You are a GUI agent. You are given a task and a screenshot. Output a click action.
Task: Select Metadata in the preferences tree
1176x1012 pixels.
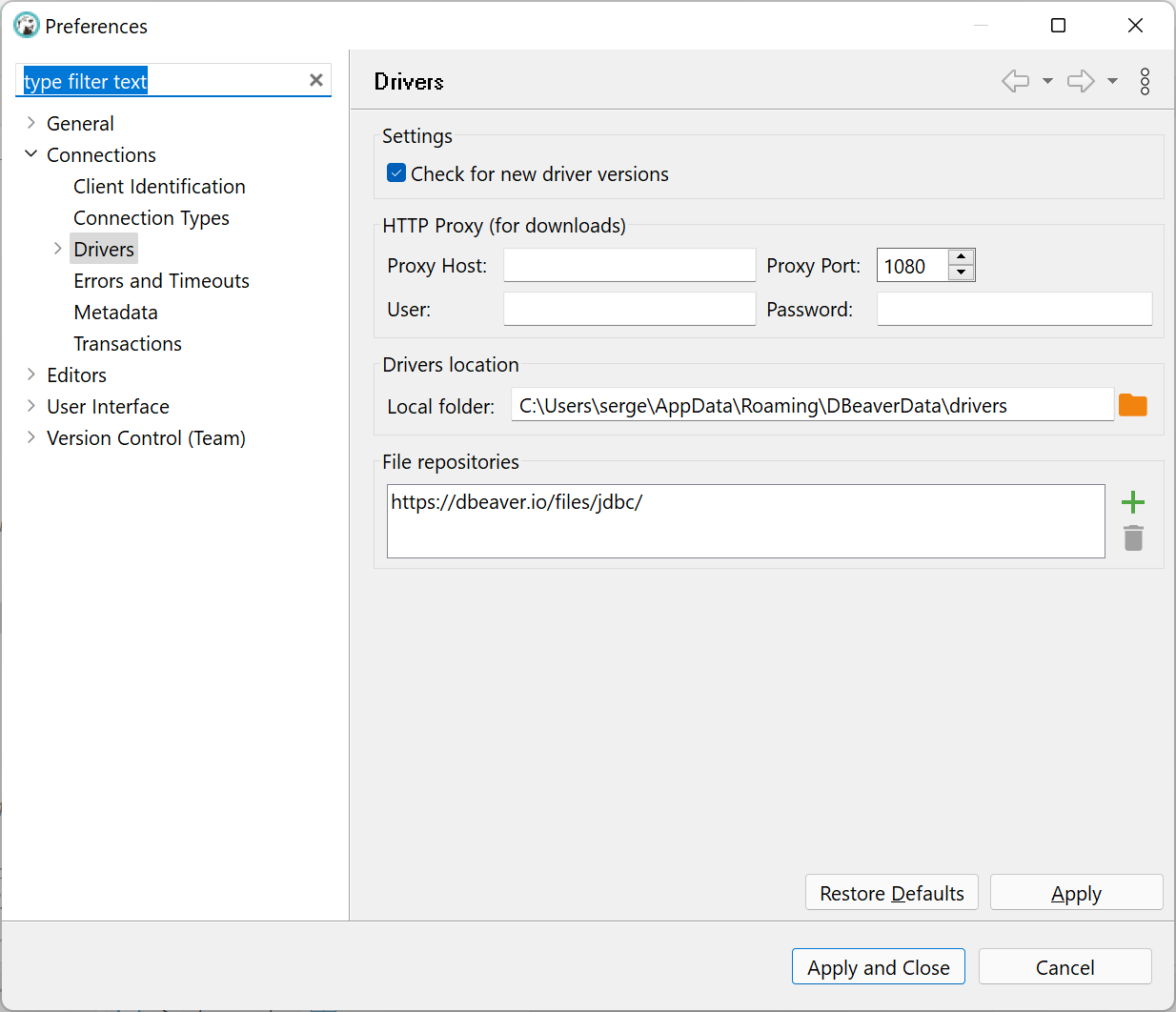coord(115,312)
